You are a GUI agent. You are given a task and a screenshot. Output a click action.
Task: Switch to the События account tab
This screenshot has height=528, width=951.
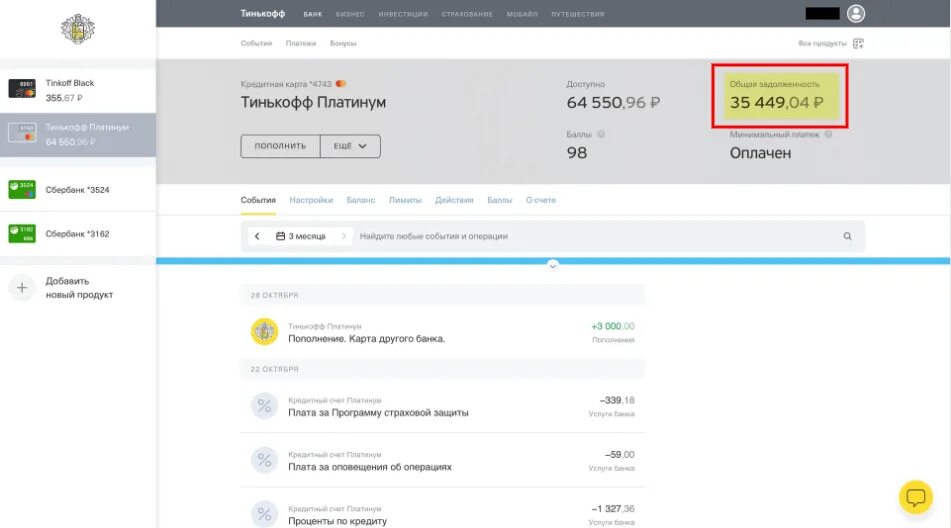tap(258, 200)
